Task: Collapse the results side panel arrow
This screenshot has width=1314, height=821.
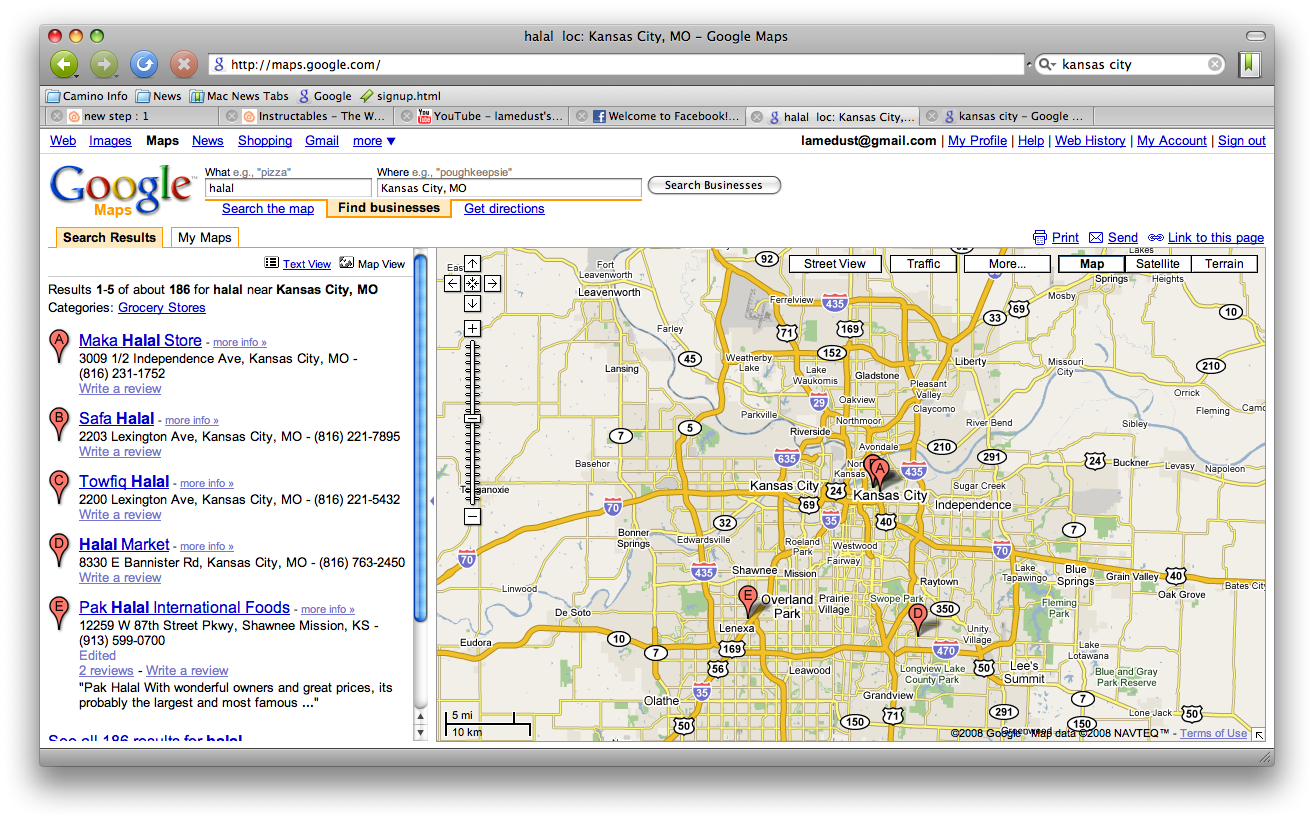Action: tap(432, 501)
